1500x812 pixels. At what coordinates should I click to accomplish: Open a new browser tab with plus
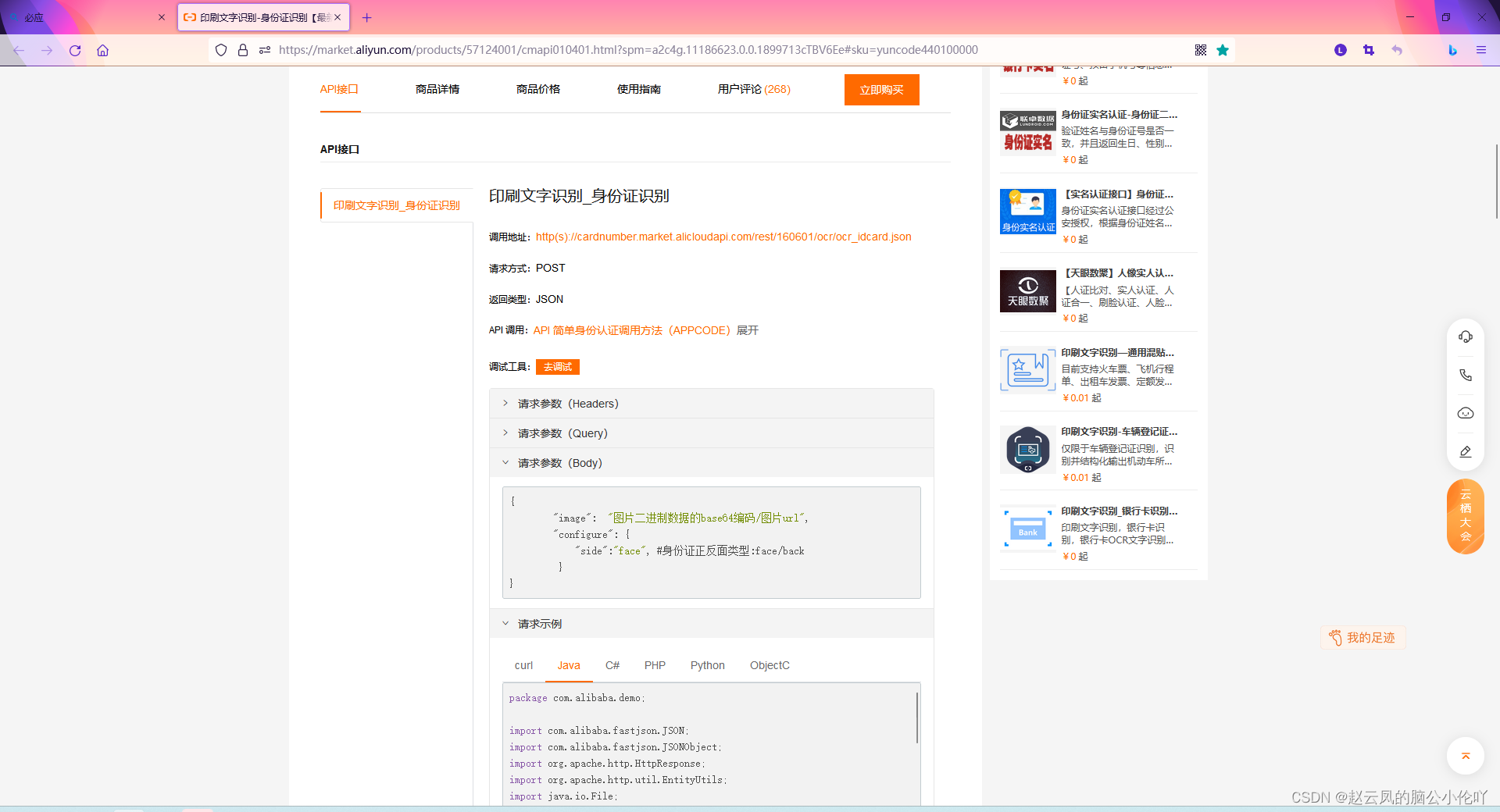[x=367, y=17]
